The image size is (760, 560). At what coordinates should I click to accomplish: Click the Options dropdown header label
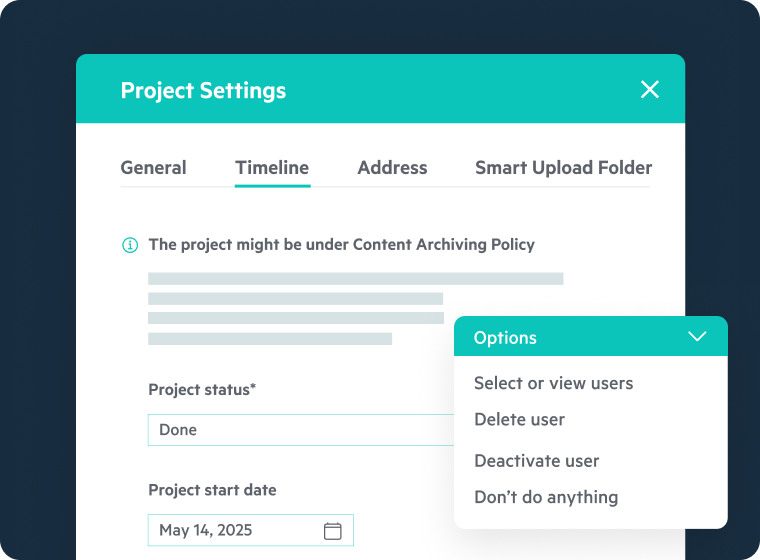tap(505, 338)
